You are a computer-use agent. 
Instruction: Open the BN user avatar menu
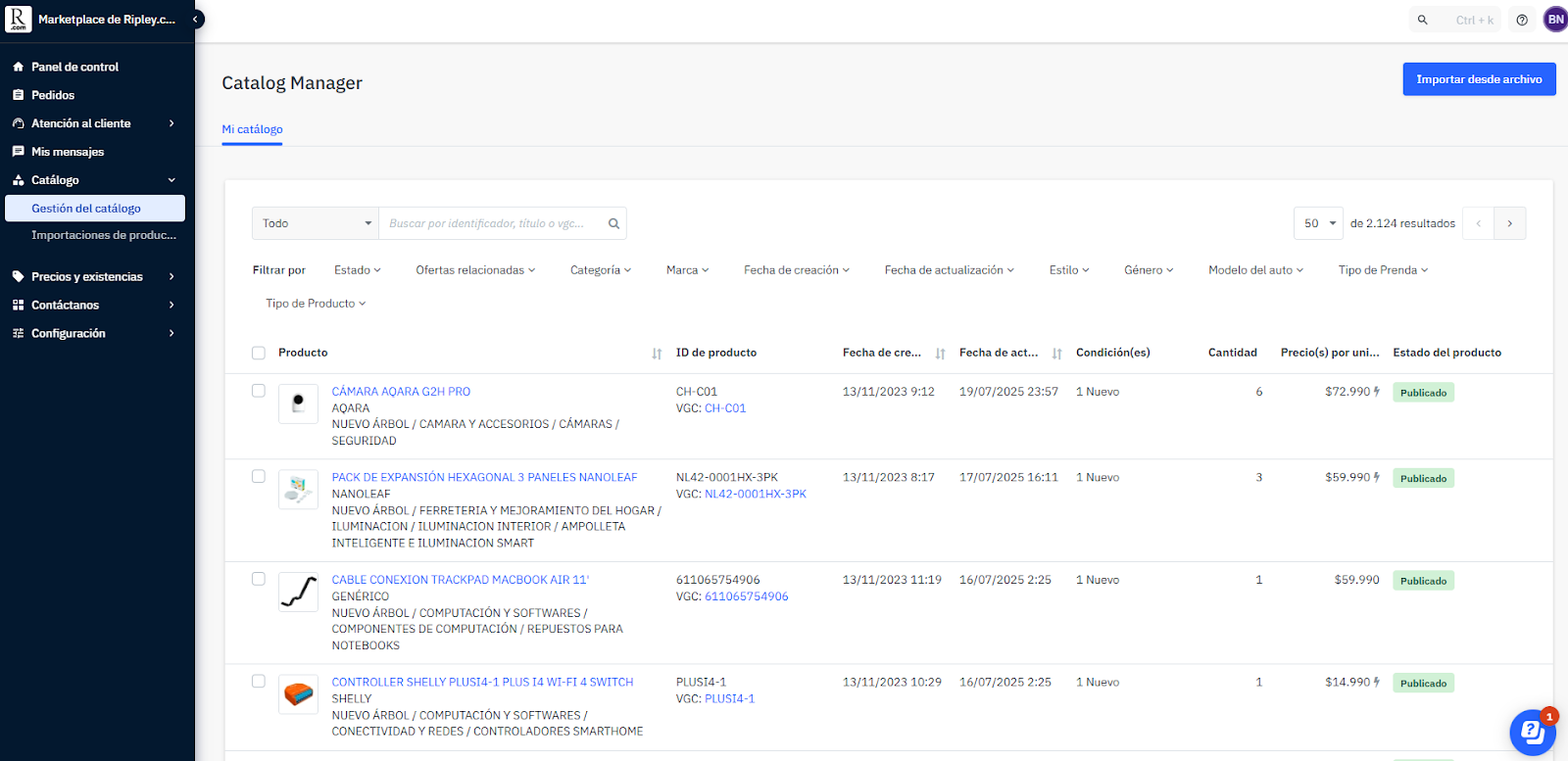(1555, 20)
